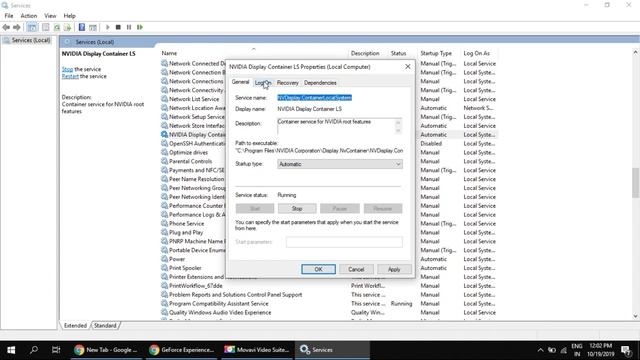Close the NVIDIA Properties dialog
This screenshot has height=360, width=640.
coord(407,67)
